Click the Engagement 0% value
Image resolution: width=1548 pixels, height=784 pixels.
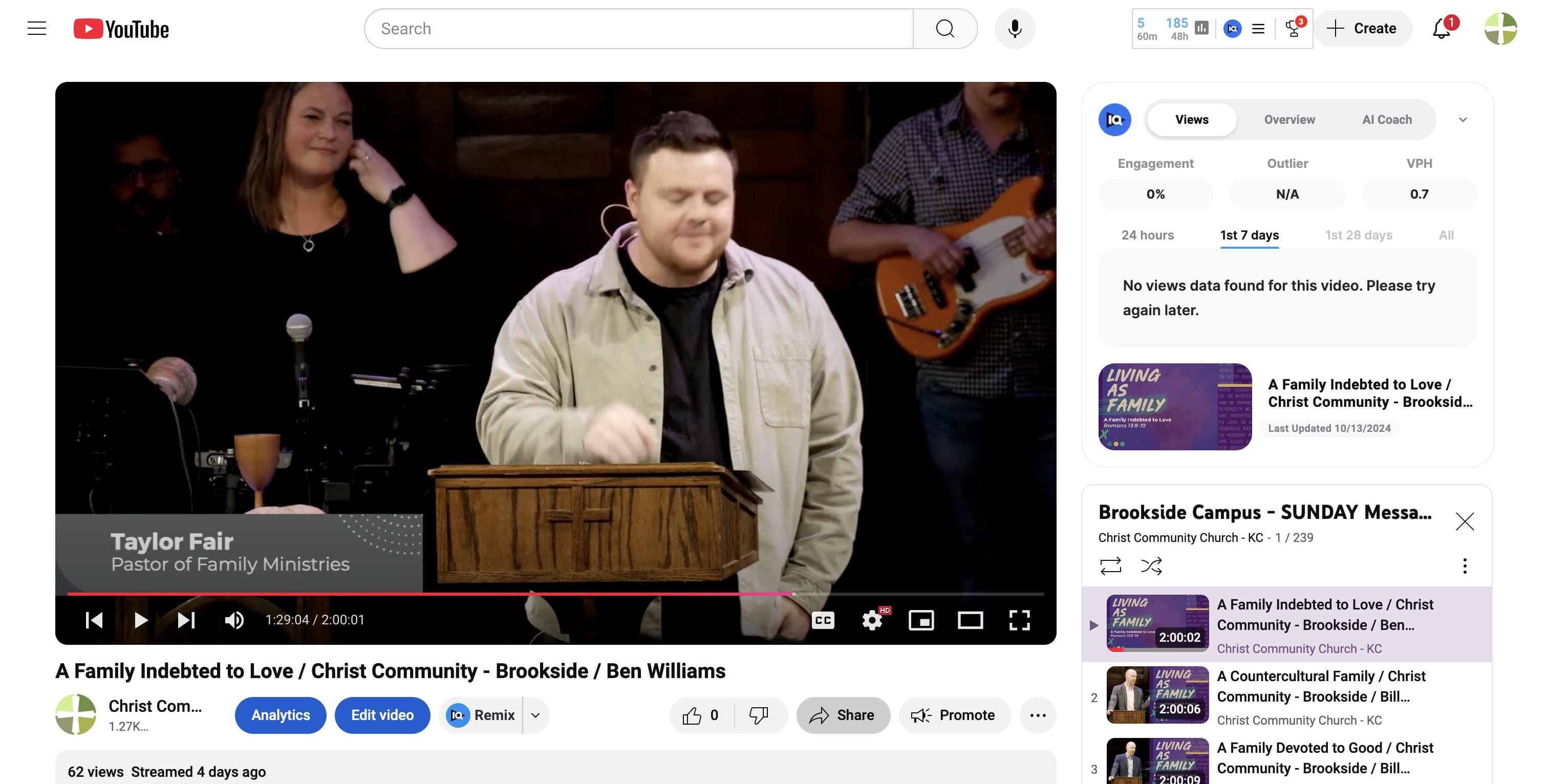click(x=1155, y=194)
